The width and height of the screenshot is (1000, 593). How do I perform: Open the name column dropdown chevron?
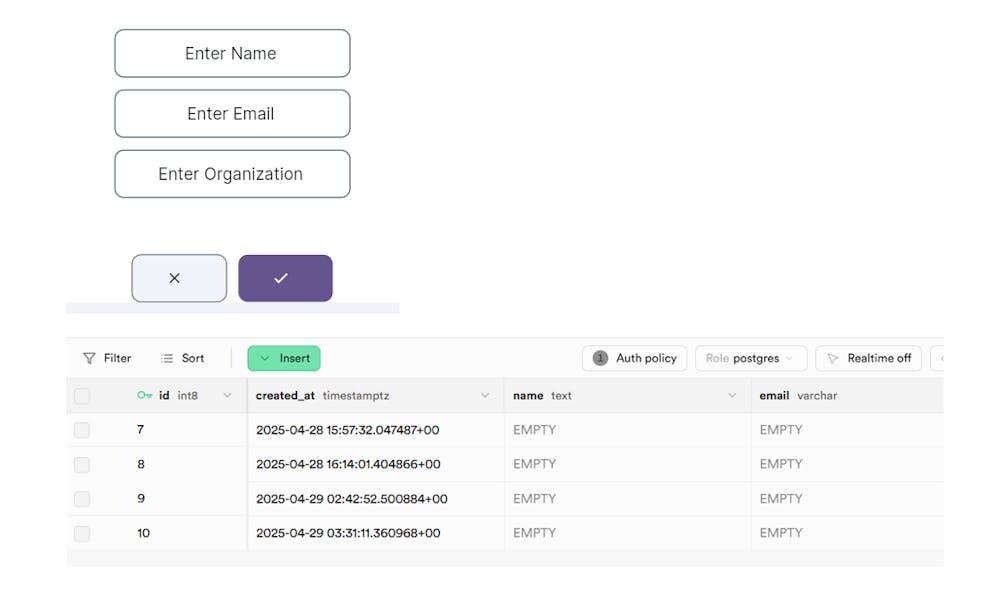(732, 395)
